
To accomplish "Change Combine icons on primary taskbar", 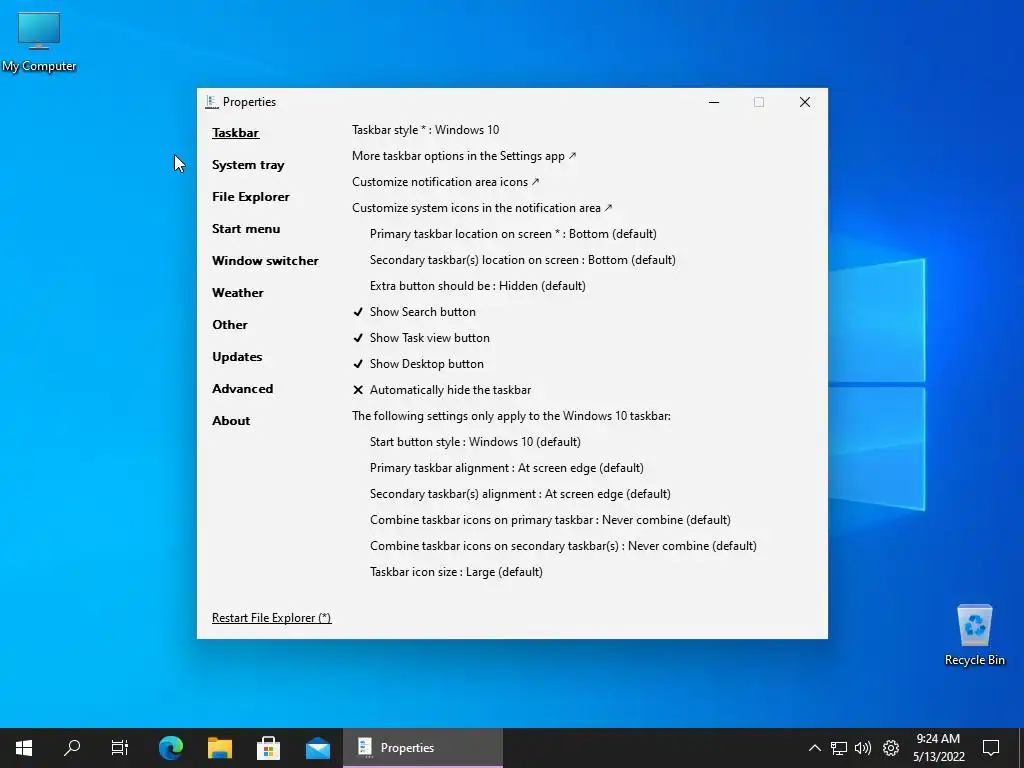I will click(x=551, y=520).
